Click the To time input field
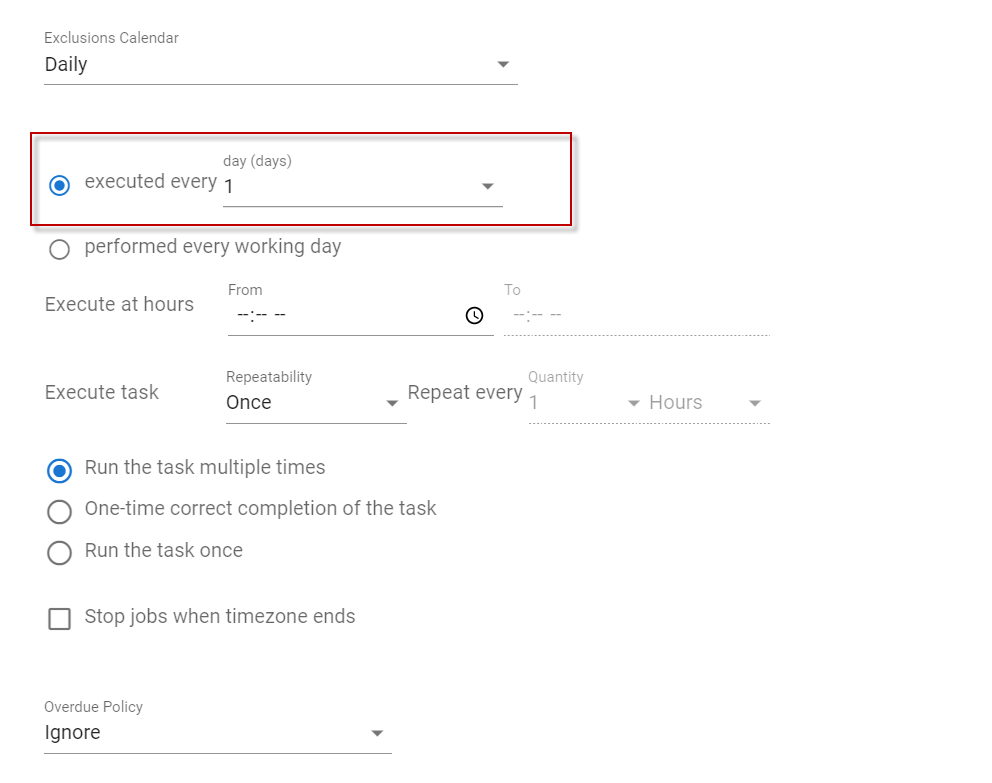992x783 pixels. [636, 315]
